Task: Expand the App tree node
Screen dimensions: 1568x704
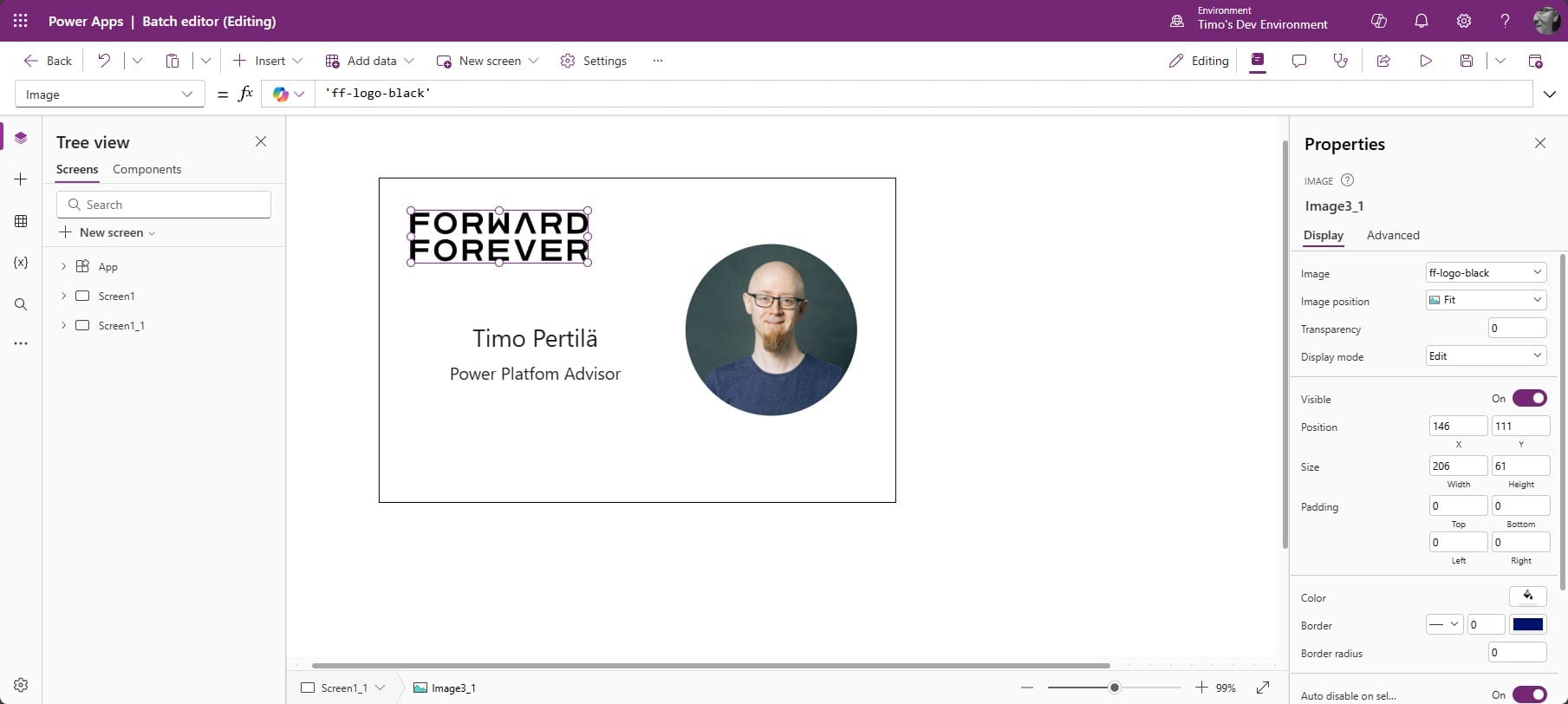Action: click(63, 266)
